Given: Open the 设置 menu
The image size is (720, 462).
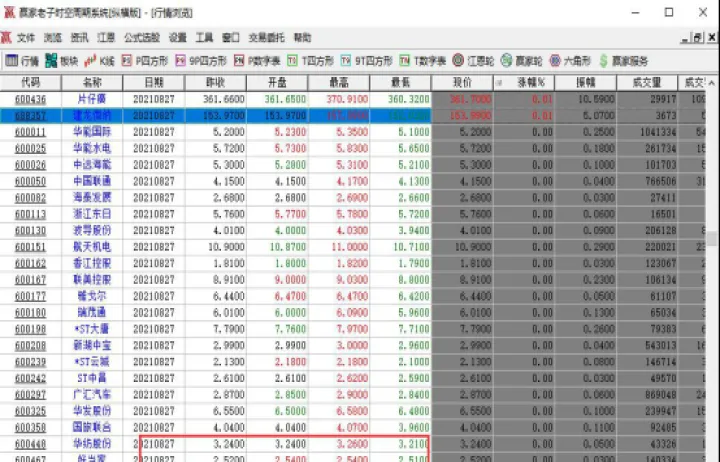Looking at the screenshot, I should [177, 38].
